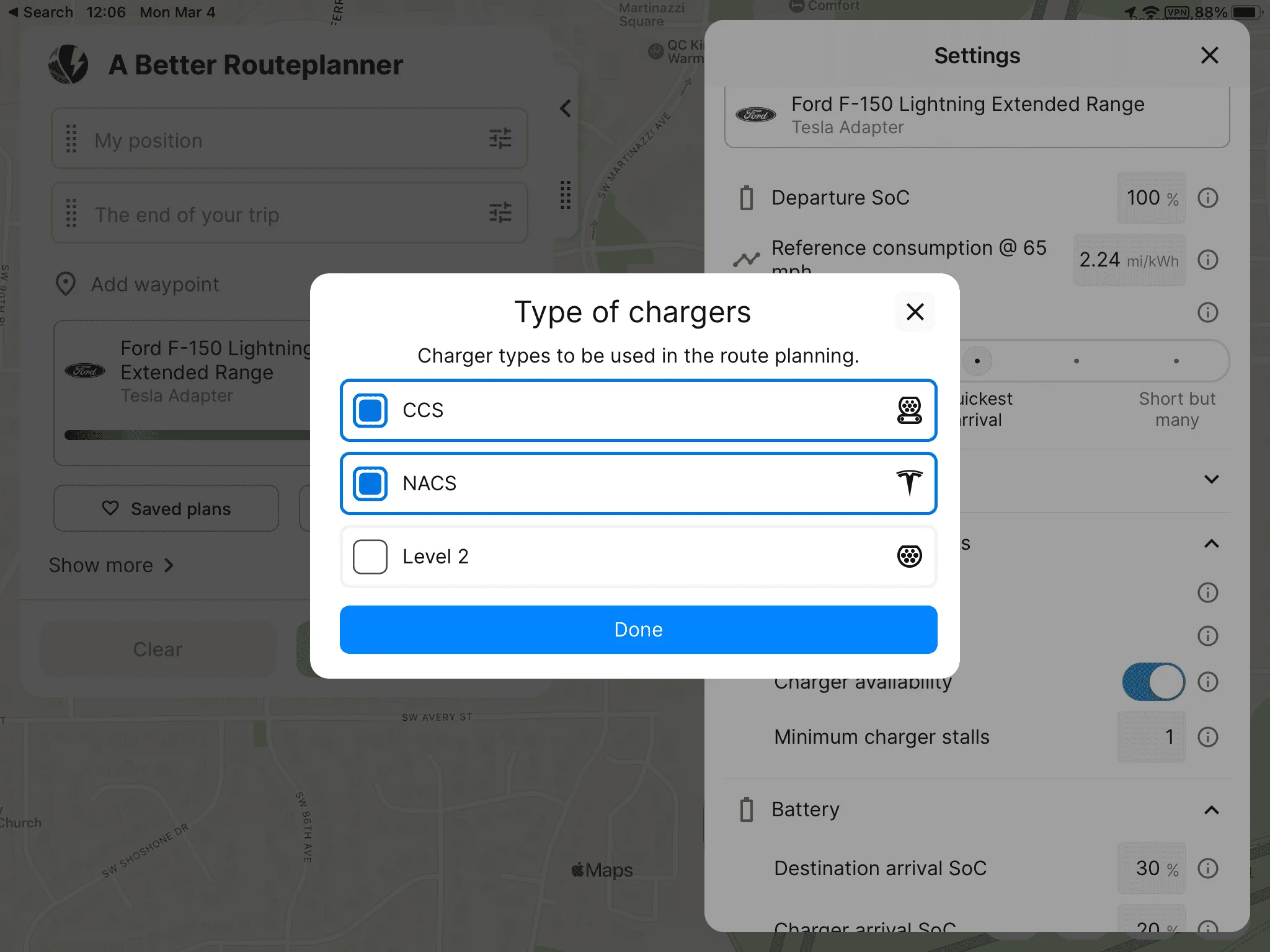This screenshot has width=1270, height=952.
Task: Open info for Reference consumption
Action: [x=1207, y=260]
